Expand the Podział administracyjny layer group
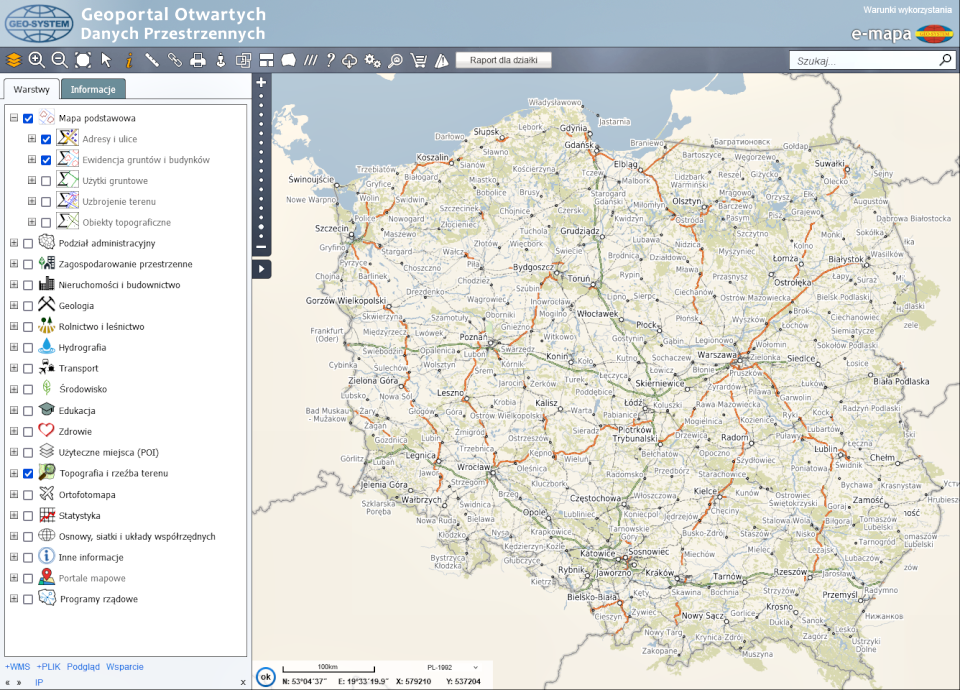960x690 pixels. pos(13,243)
